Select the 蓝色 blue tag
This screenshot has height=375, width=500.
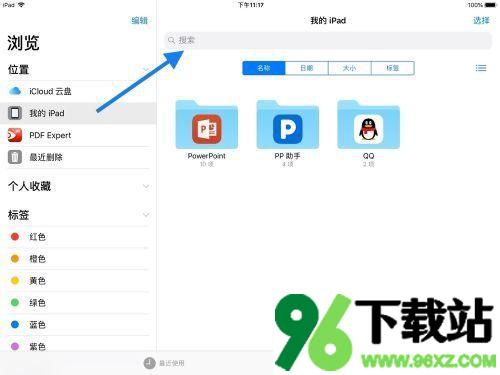(x=78, y=325)
